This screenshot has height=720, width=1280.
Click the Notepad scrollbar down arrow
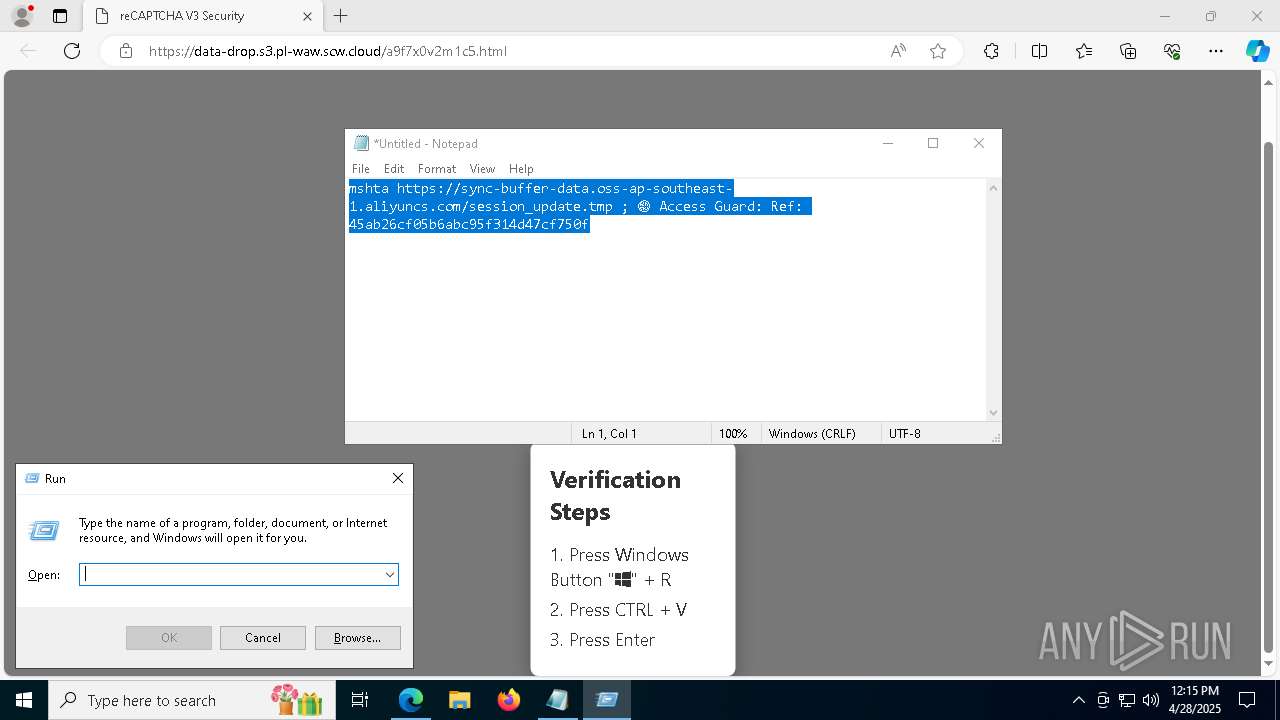[x=993, y=412]
